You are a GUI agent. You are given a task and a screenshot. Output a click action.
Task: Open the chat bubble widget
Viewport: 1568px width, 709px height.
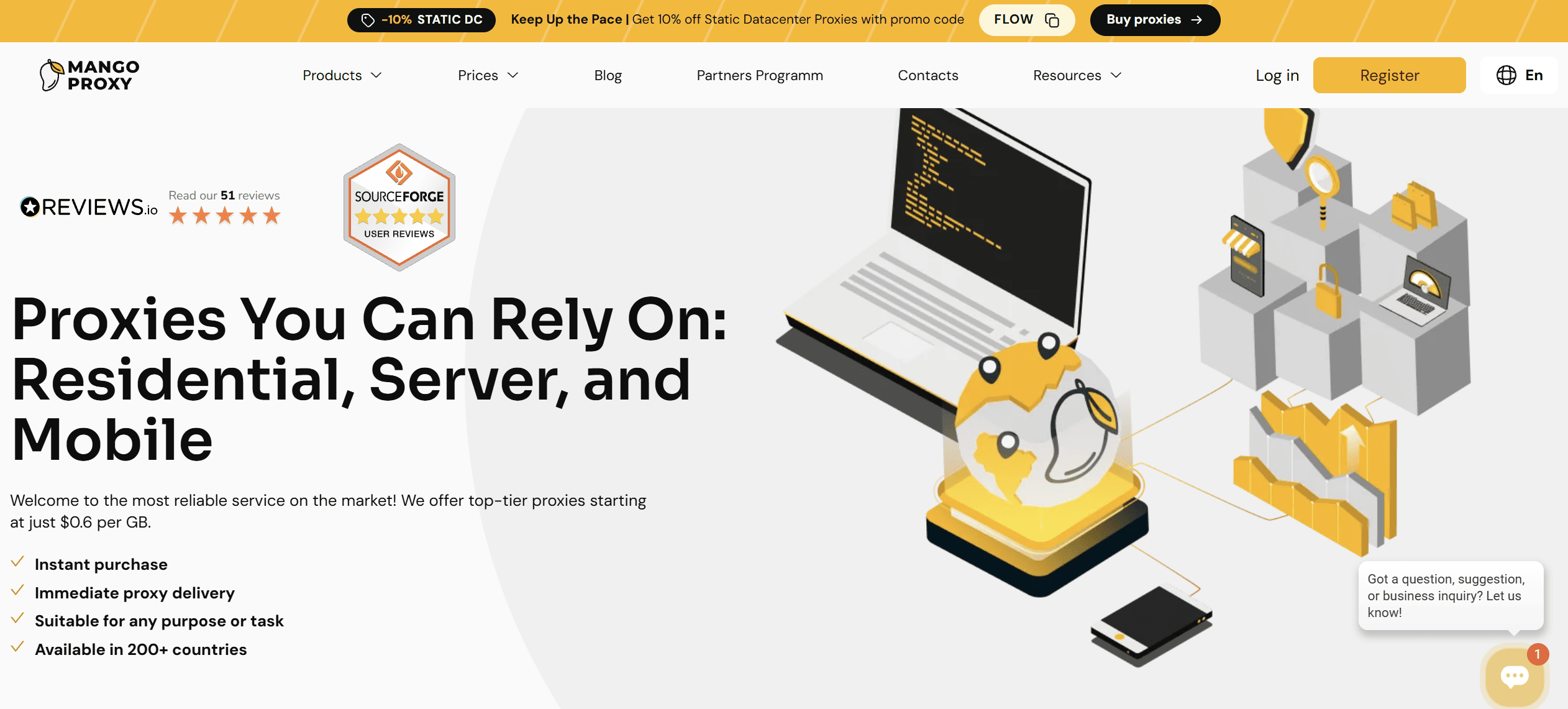(x=1515, y=676)
